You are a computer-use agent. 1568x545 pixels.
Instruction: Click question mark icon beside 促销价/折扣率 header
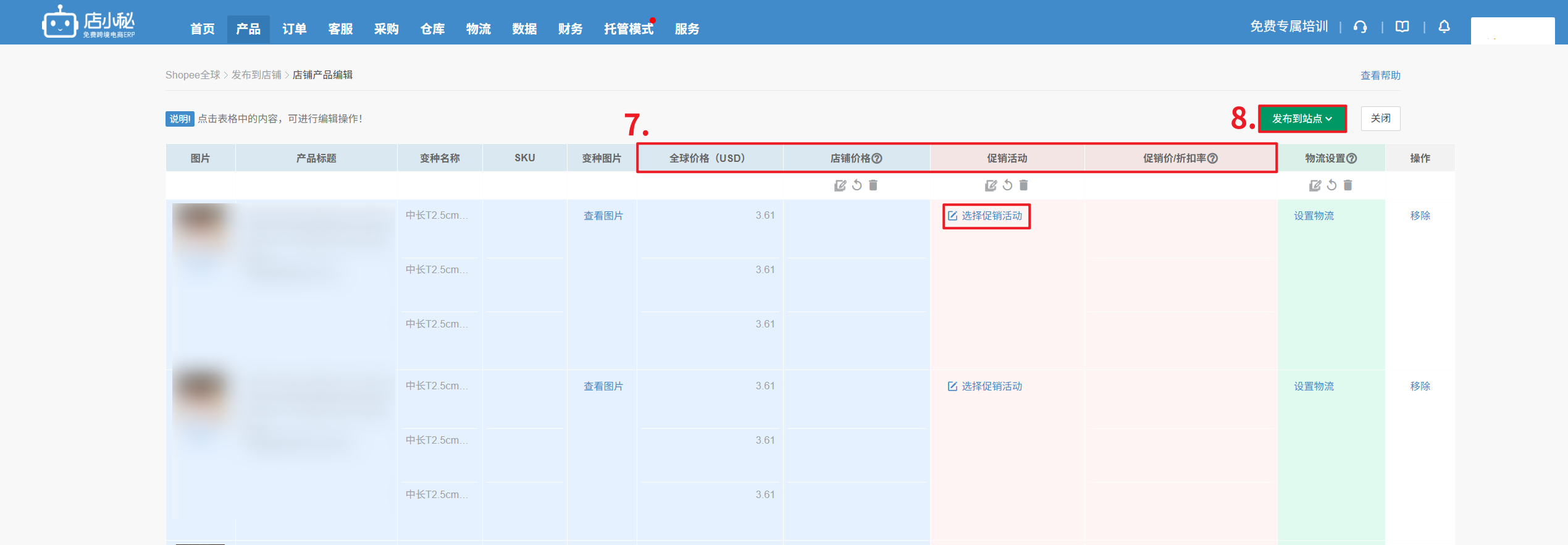[x=1212, y=158]
